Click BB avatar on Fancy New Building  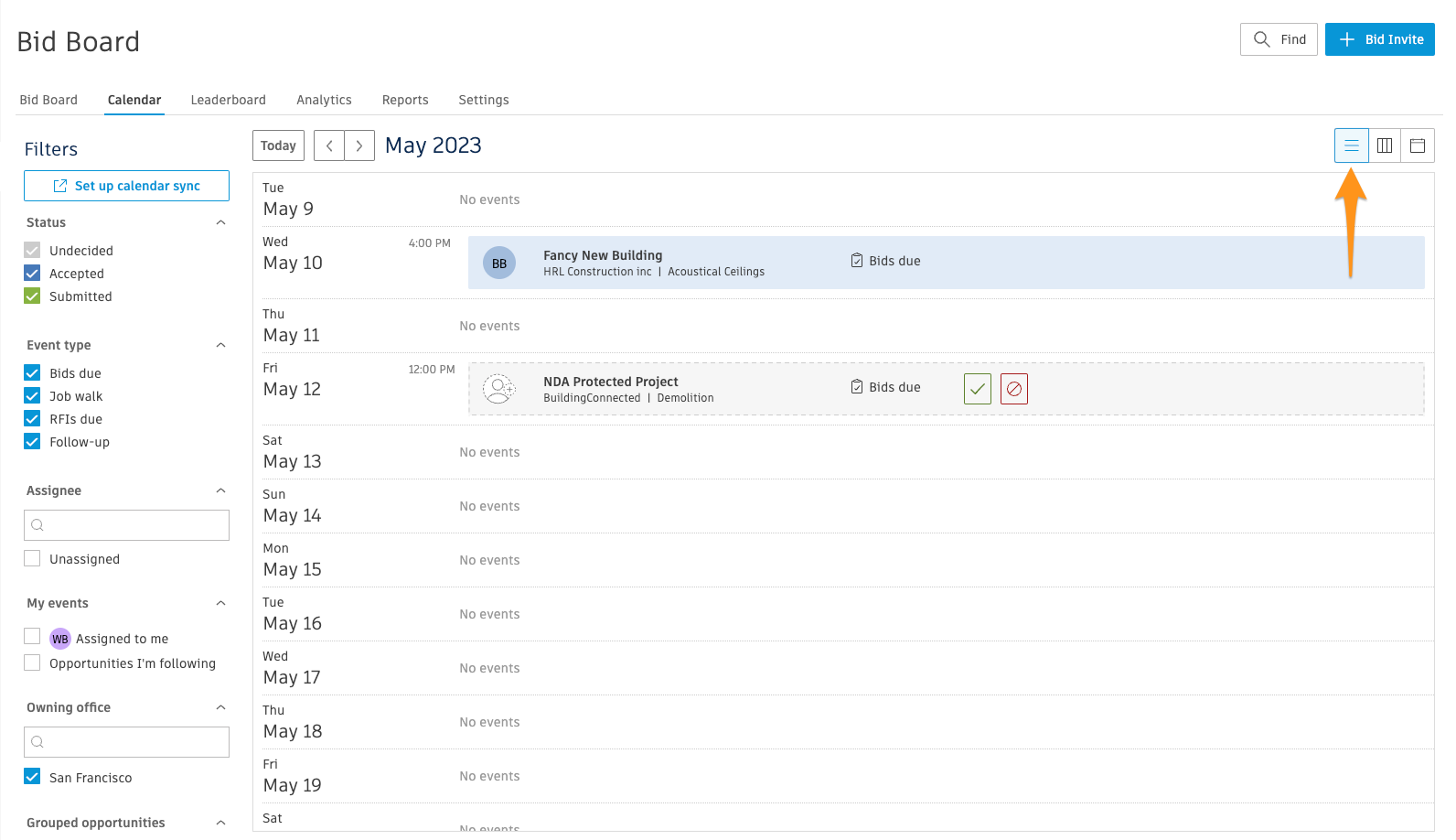pos(499,264)
